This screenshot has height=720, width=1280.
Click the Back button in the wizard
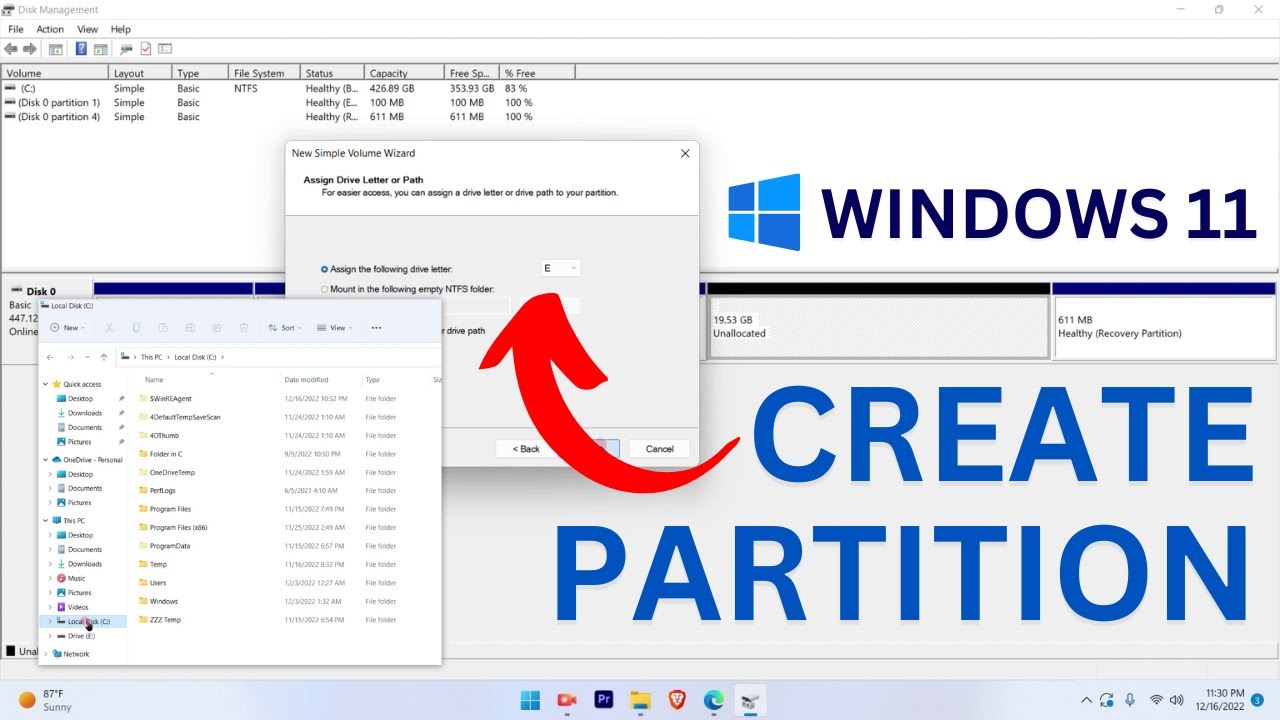point(526,449)
